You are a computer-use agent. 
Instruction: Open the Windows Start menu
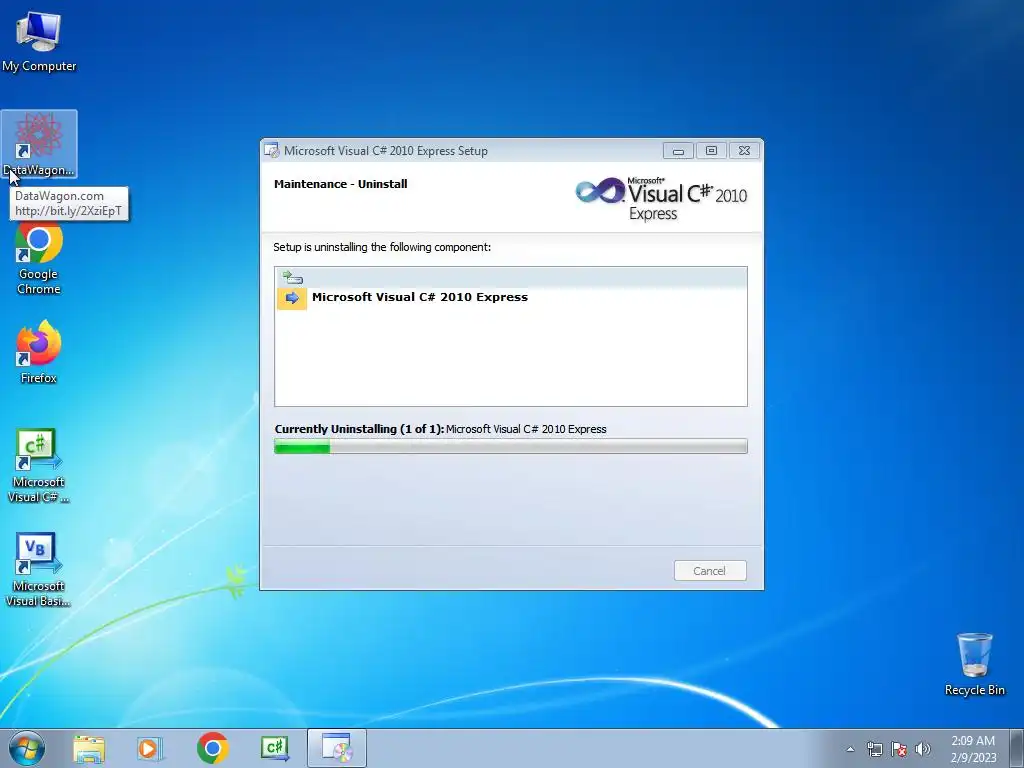tap(27, 748)
